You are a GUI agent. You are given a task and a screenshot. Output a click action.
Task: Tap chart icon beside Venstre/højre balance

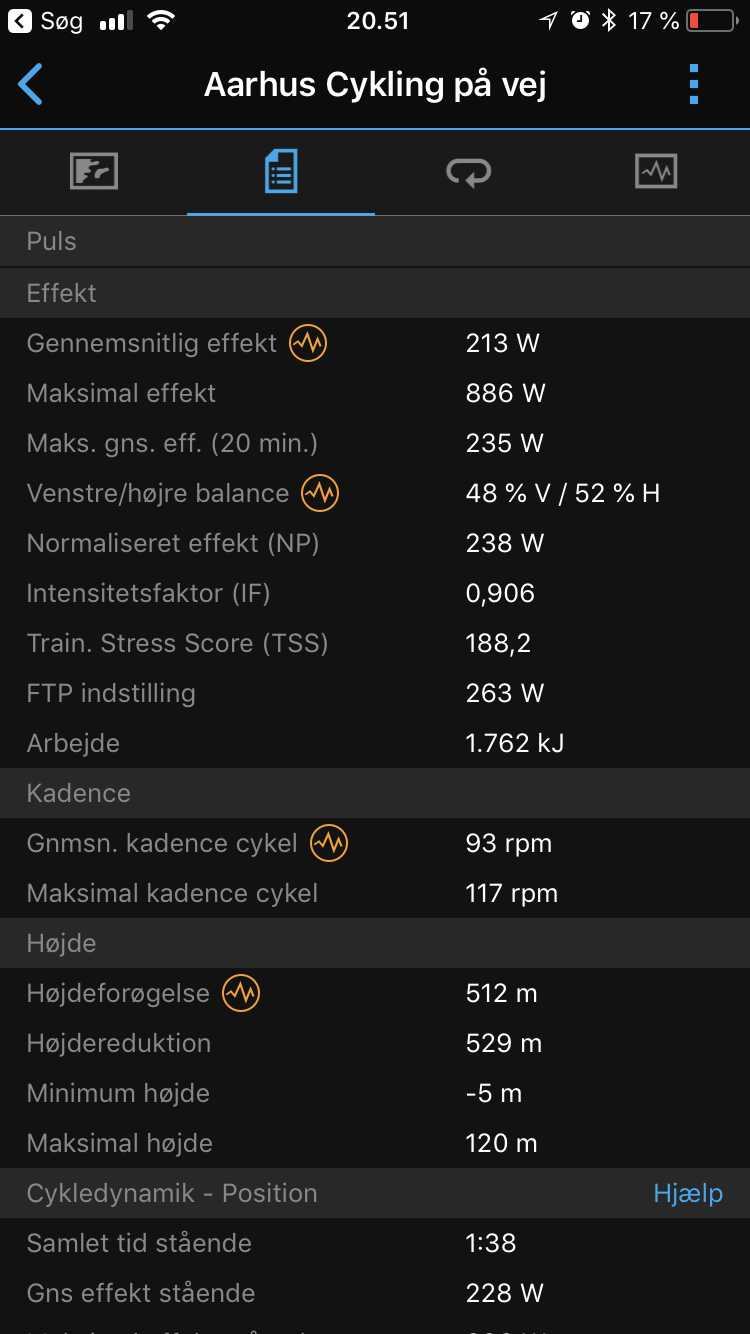320,493
